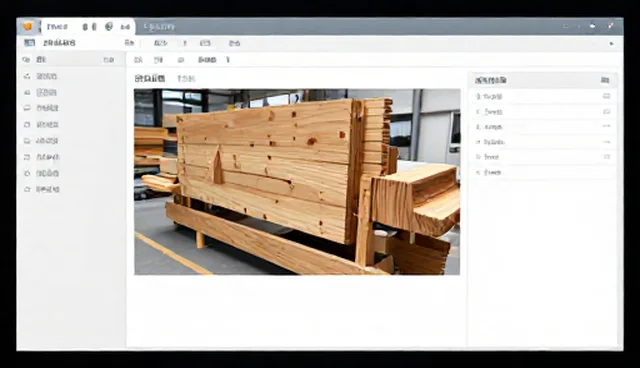
Task: Select the grey secondary tab beside the bold heading
Action: (x=186, y=79)
